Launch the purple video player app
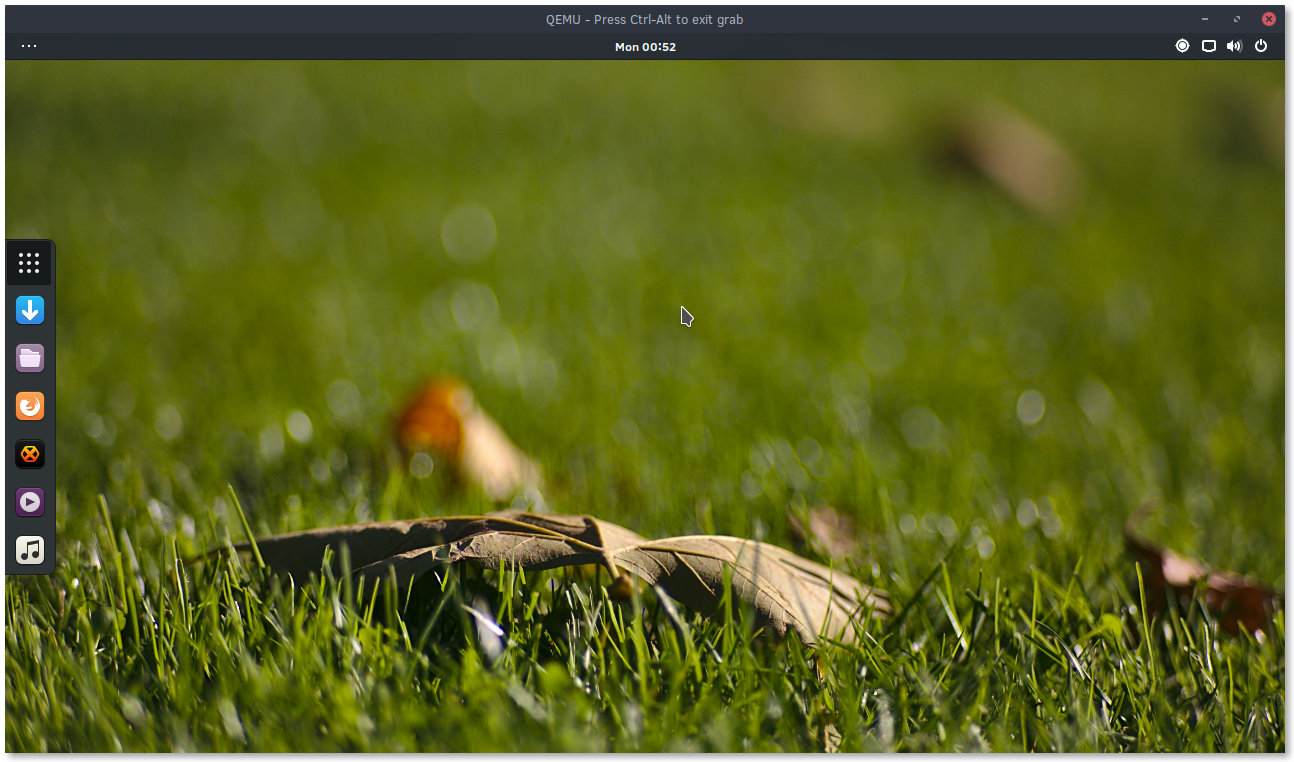Viewport: 1294px width, 762px height. [x=30, y=502]
